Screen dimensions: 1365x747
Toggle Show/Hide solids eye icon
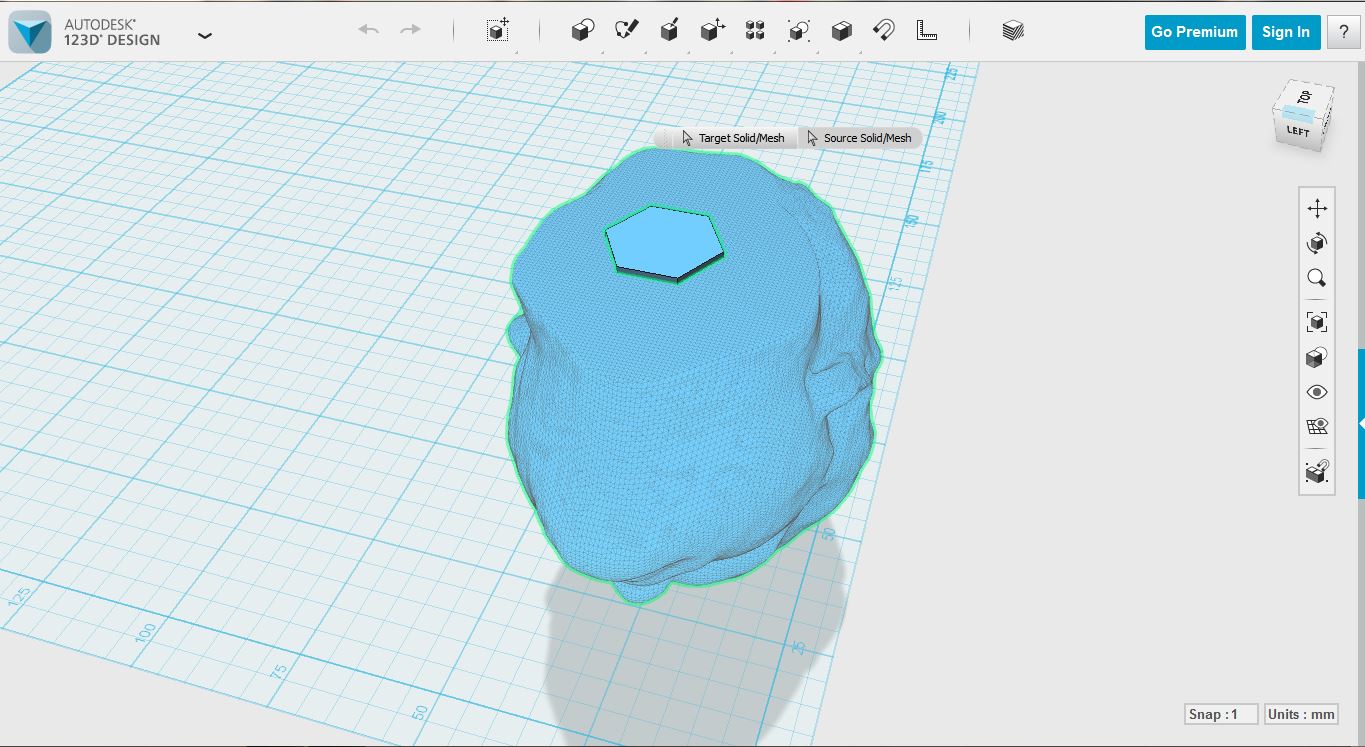coord(1317,392)
